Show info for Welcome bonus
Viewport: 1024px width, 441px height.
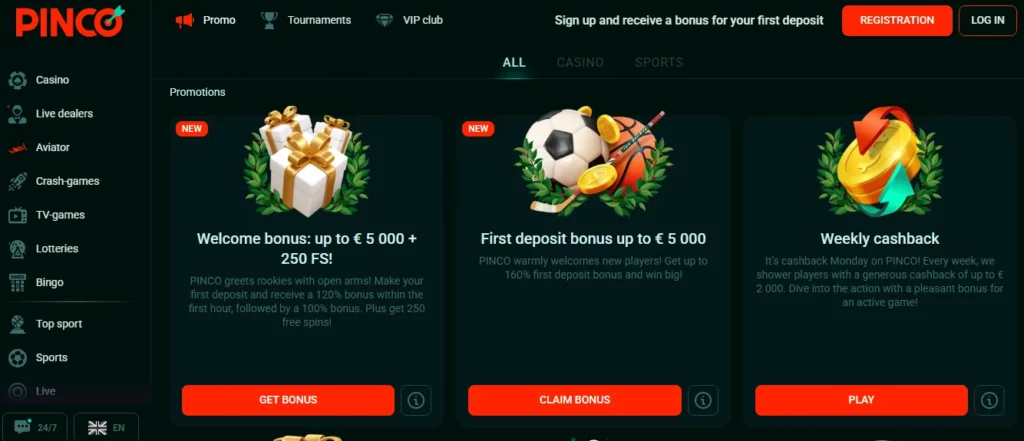[x=416, y=400]
